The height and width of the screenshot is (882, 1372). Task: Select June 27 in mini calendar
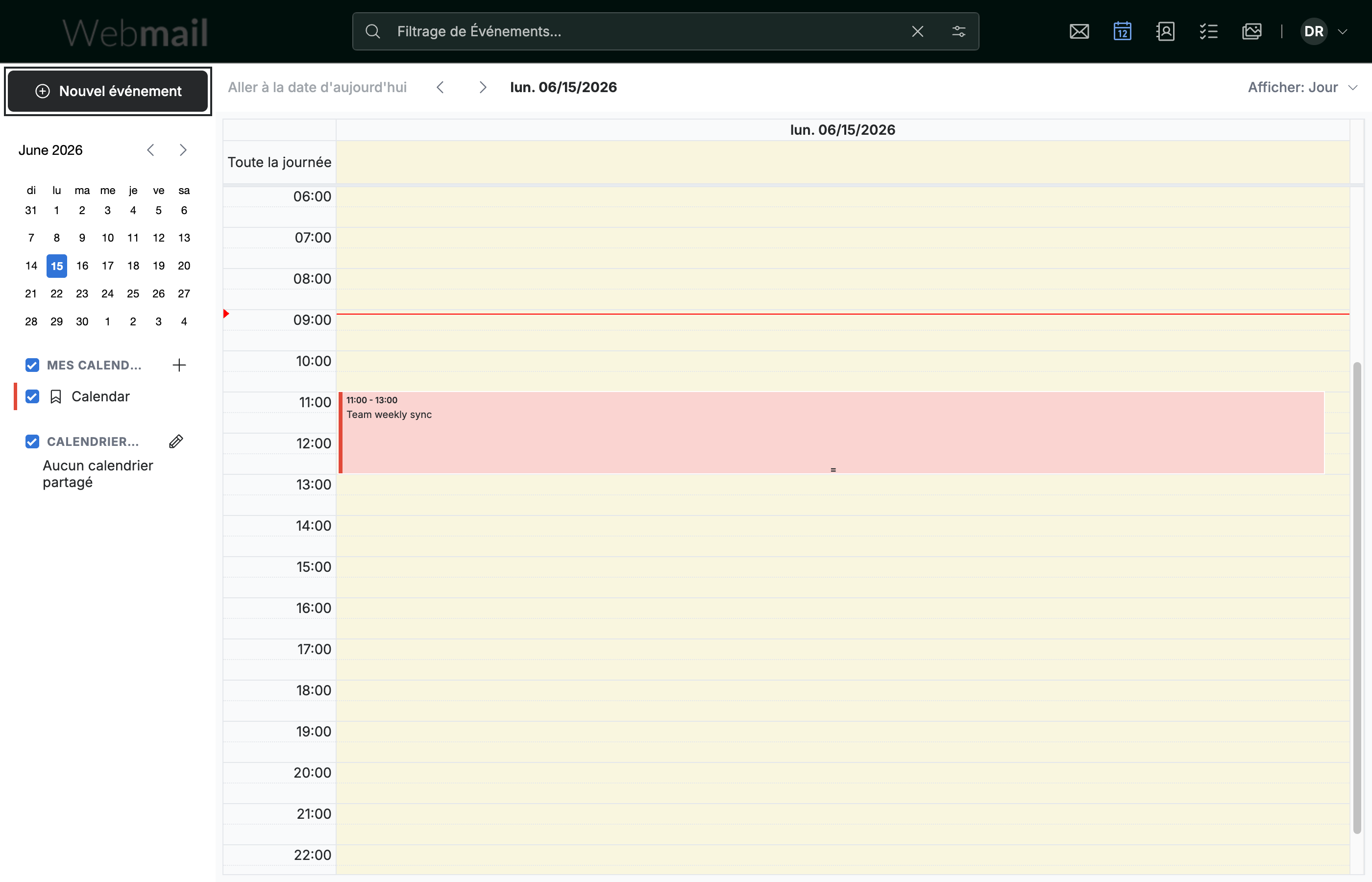point(184,293)
